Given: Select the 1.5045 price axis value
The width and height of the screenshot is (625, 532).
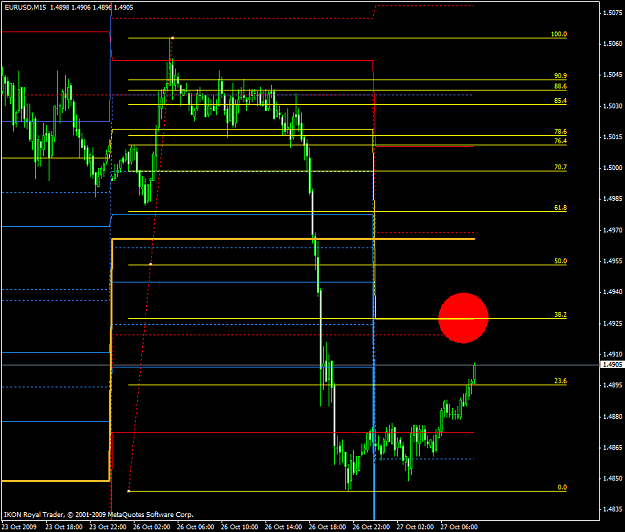Looking at the screenshot, I should (612, 75).
